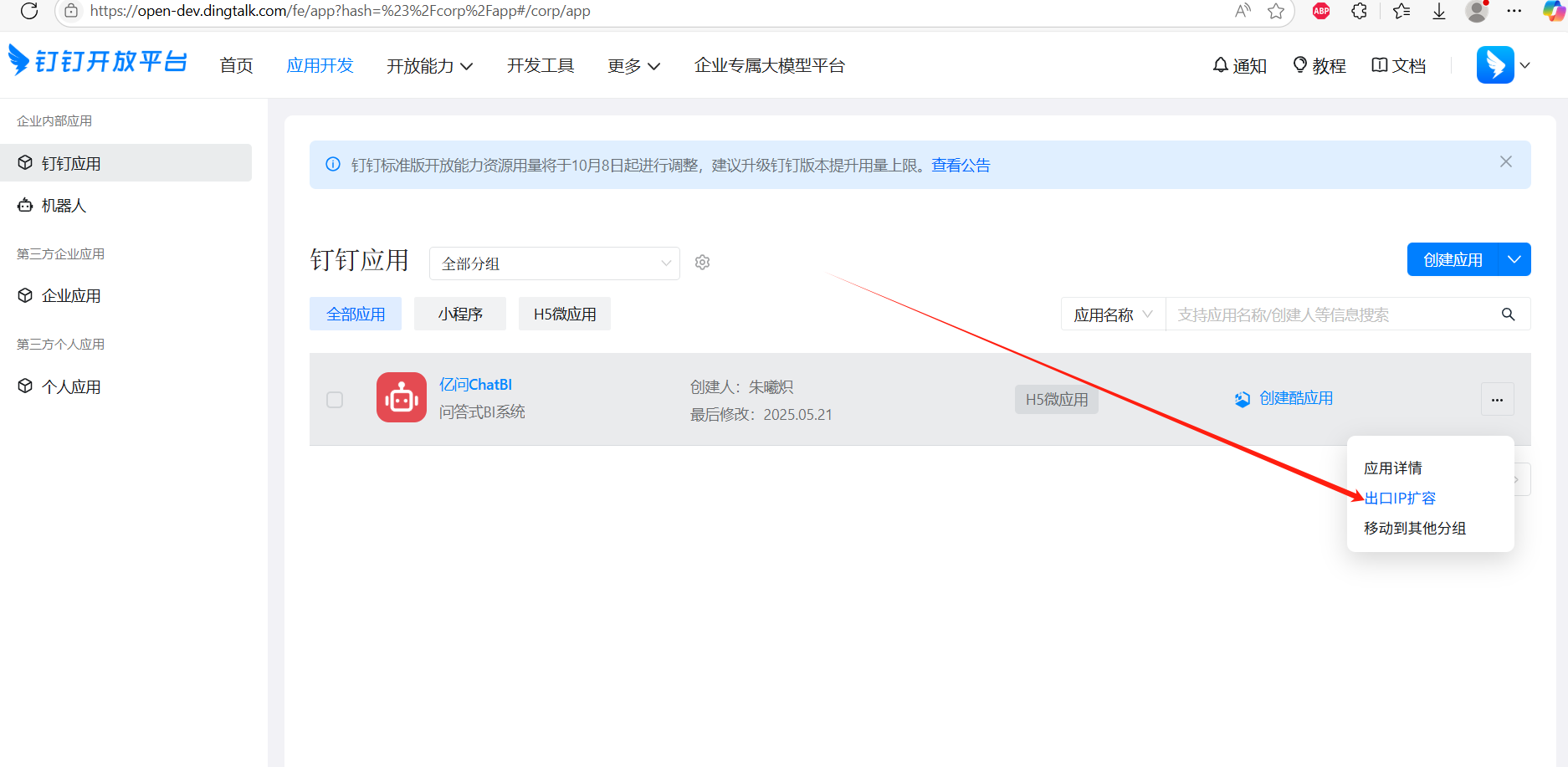This screenshot has width=1568, height=767.
Task: Click the three-dots more actions button
Action: tap(1497, 400)
